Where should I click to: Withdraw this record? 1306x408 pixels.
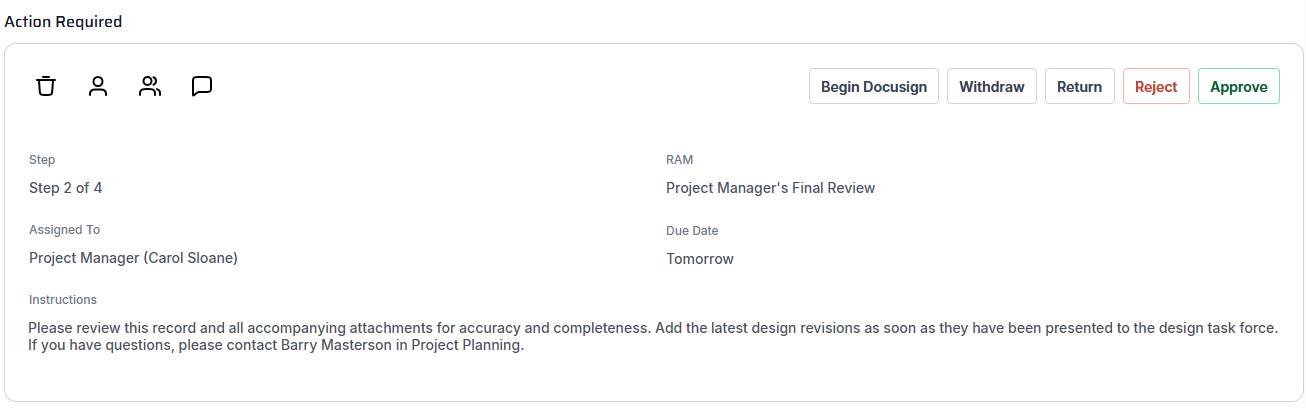point(991,87)
